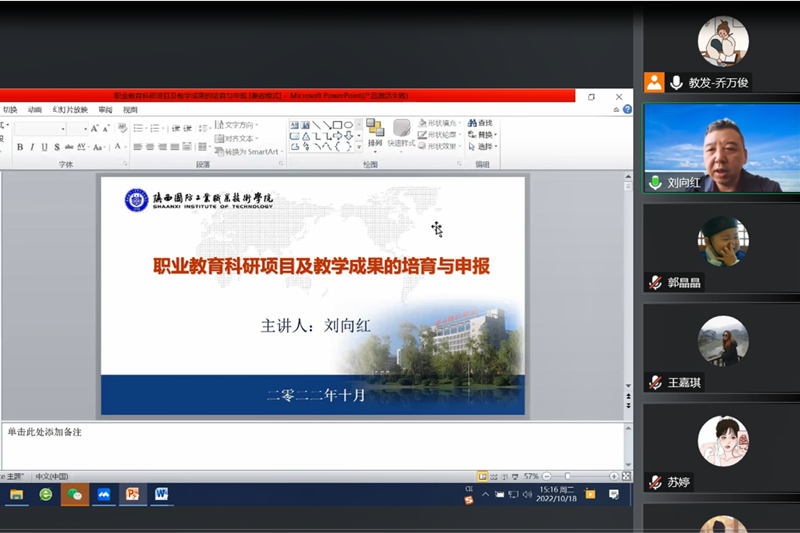This screenshot has width=800, height=533.
Task: Toggle 王嘉琪's muted microphone icon
Action: click(655, 382)
